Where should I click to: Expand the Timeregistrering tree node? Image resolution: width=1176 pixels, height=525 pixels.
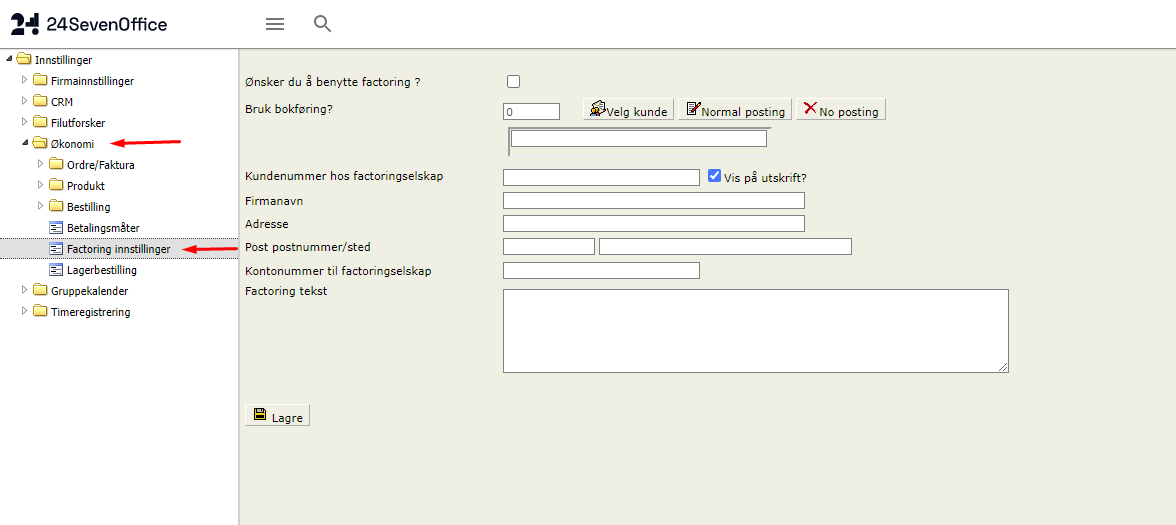25,311
